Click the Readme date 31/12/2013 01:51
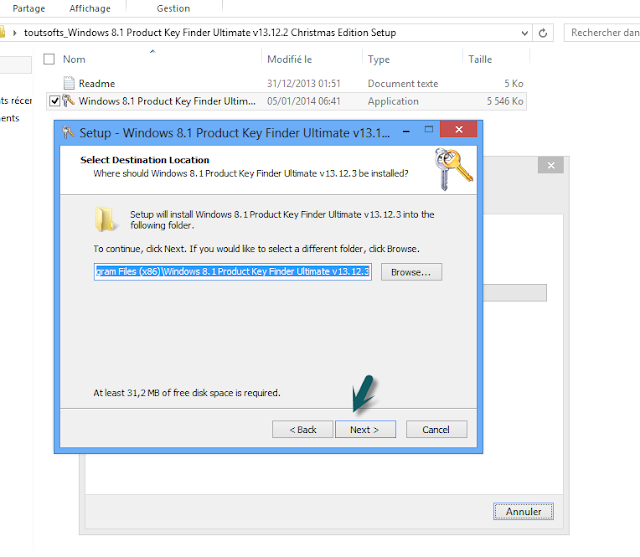 (x=304, y=84)
